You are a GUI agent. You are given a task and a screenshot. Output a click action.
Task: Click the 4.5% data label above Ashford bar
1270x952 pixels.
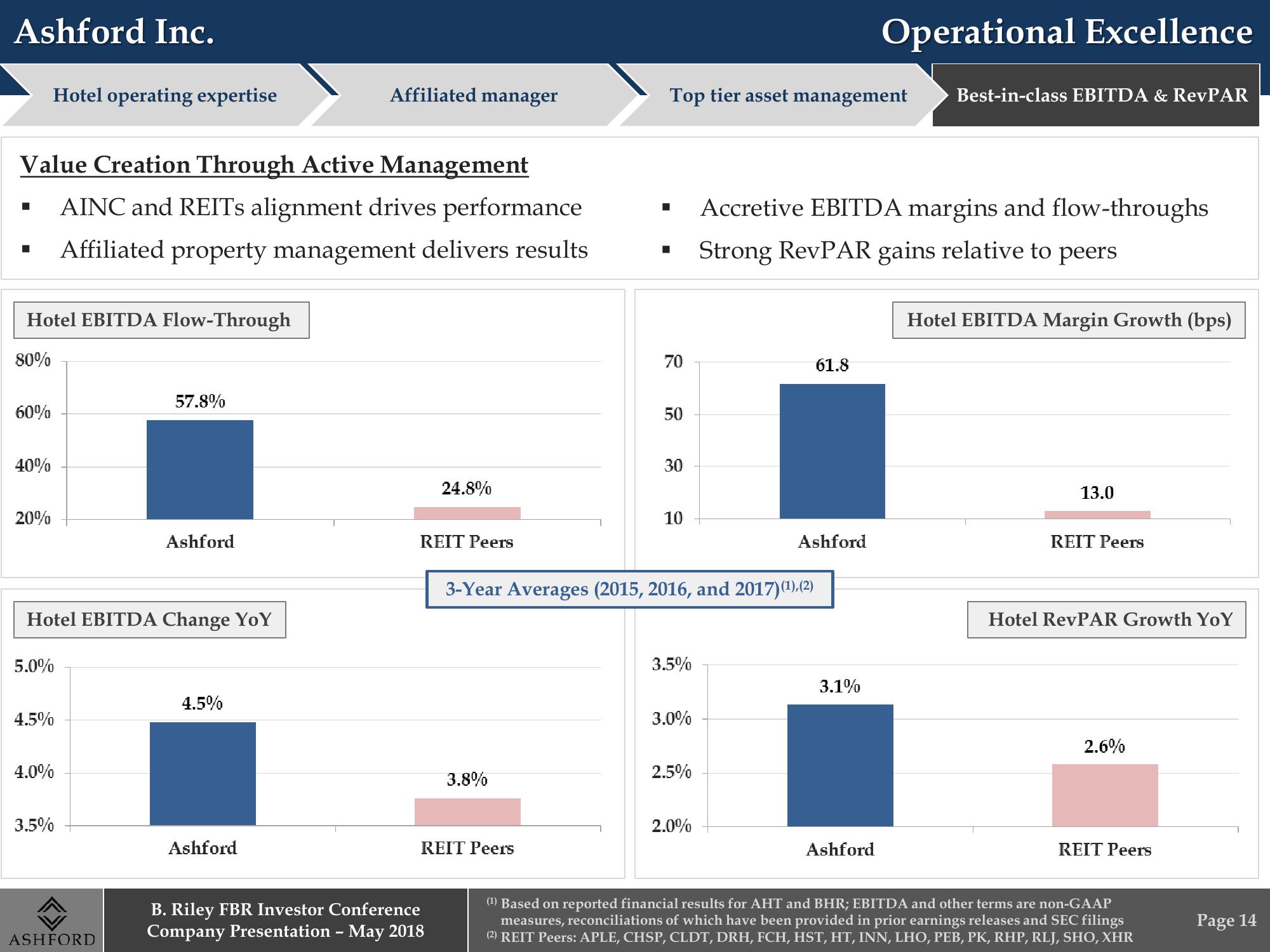click(203, 703)
